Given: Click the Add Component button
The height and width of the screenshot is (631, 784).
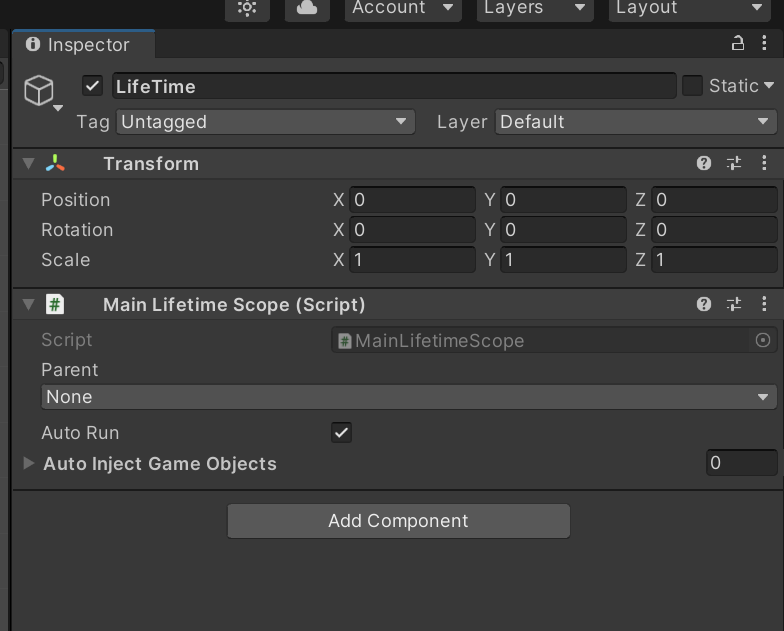Looking at the screenshot, I should tap(398, 521).
